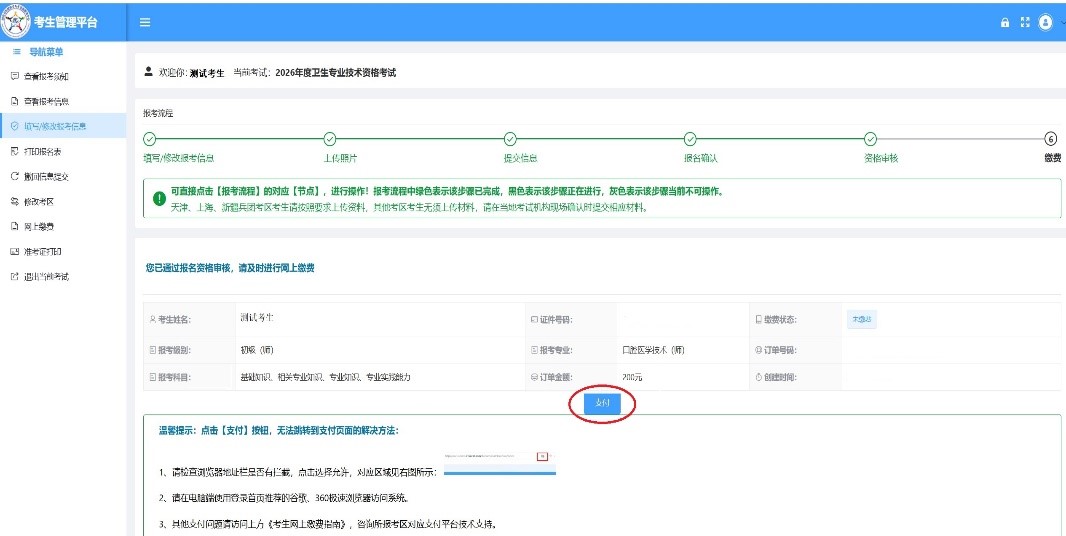Collapse sidebar using the hamburger menu icon
This screenshot has width=1066, height=536.
tap(145, 22)
